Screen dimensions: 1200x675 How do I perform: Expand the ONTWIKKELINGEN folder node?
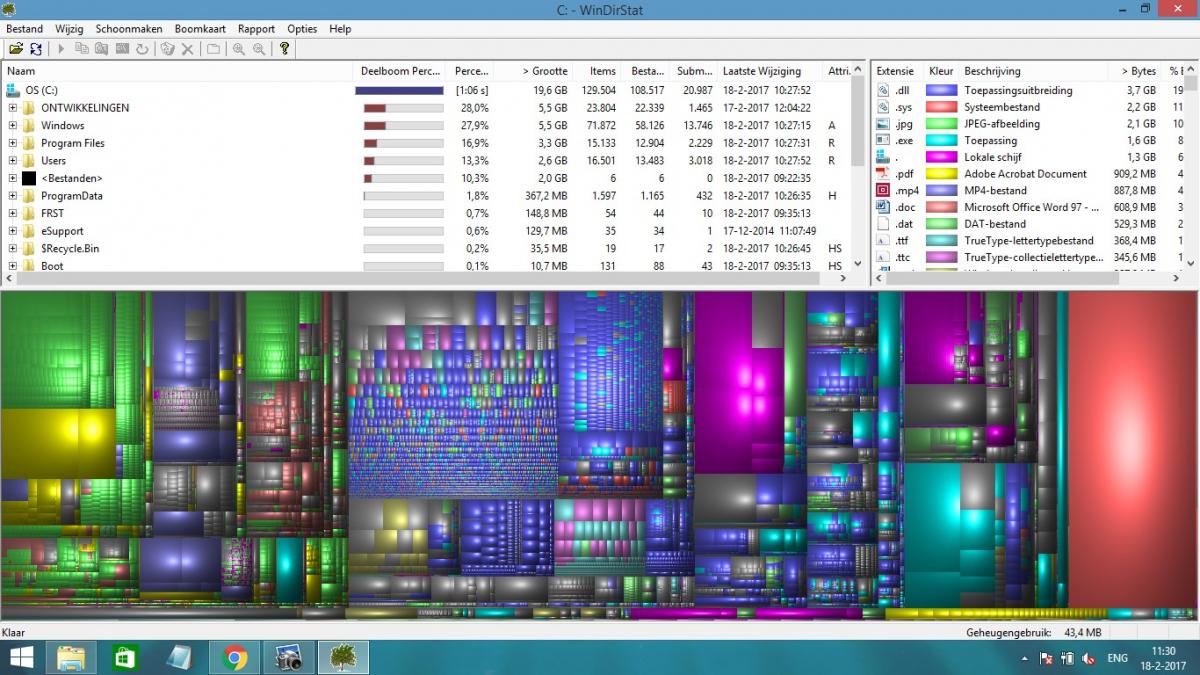(x=13, y=108)
